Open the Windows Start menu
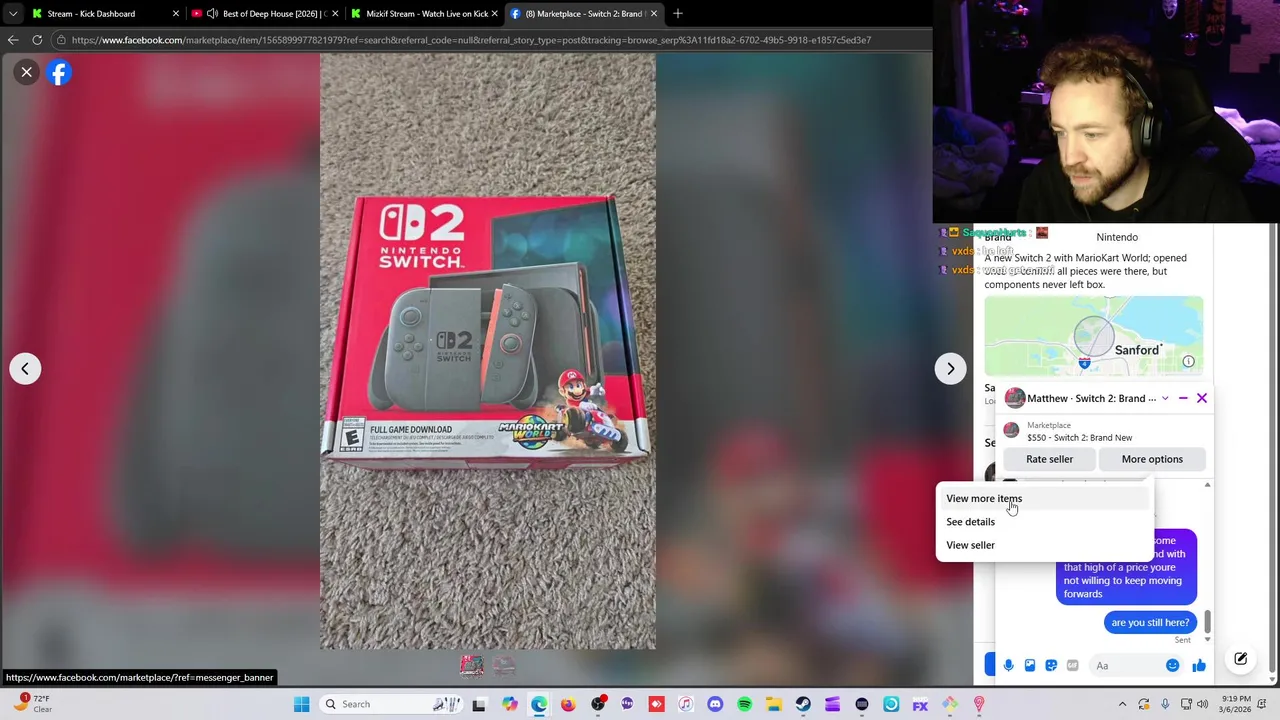The image size is (1280, 720). tap(301, 704)
